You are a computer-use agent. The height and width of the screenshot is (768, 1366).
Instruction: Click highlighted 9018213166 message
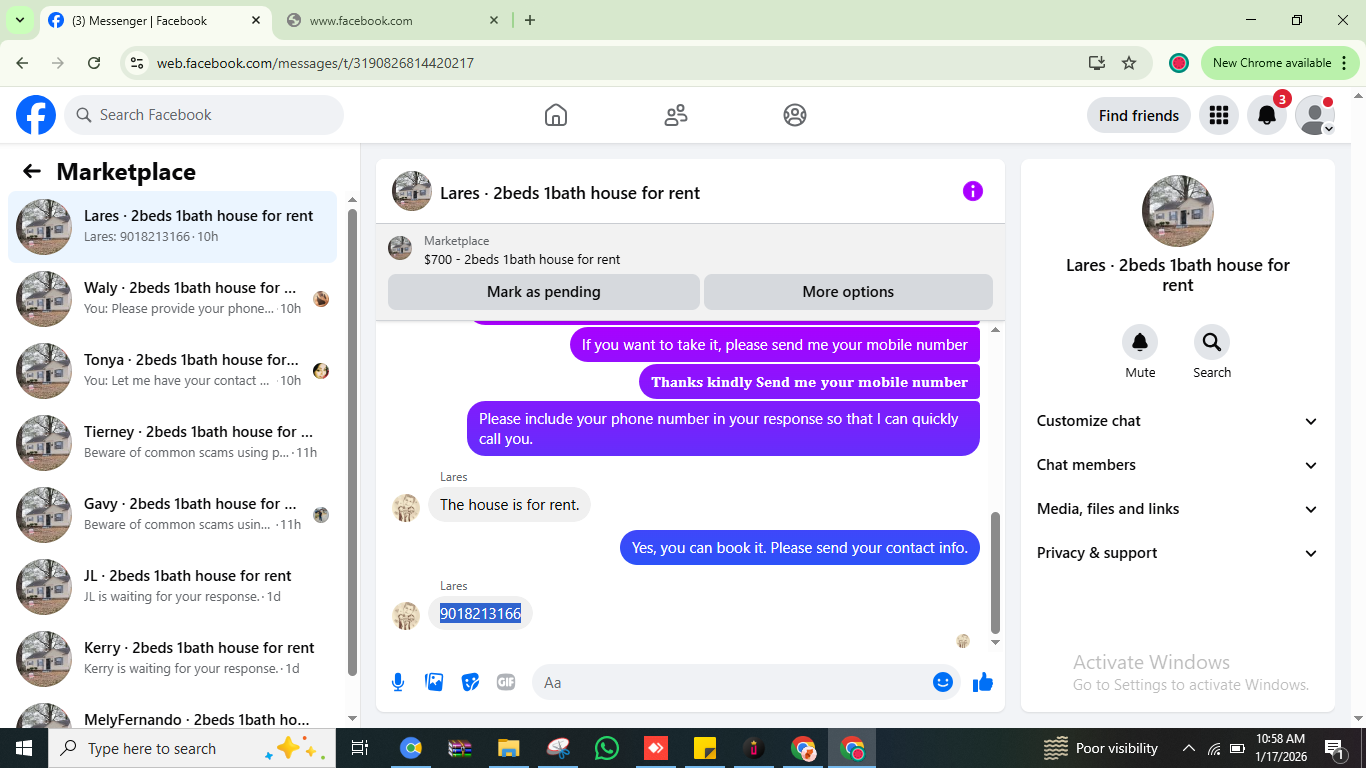(x=480, y=613)
